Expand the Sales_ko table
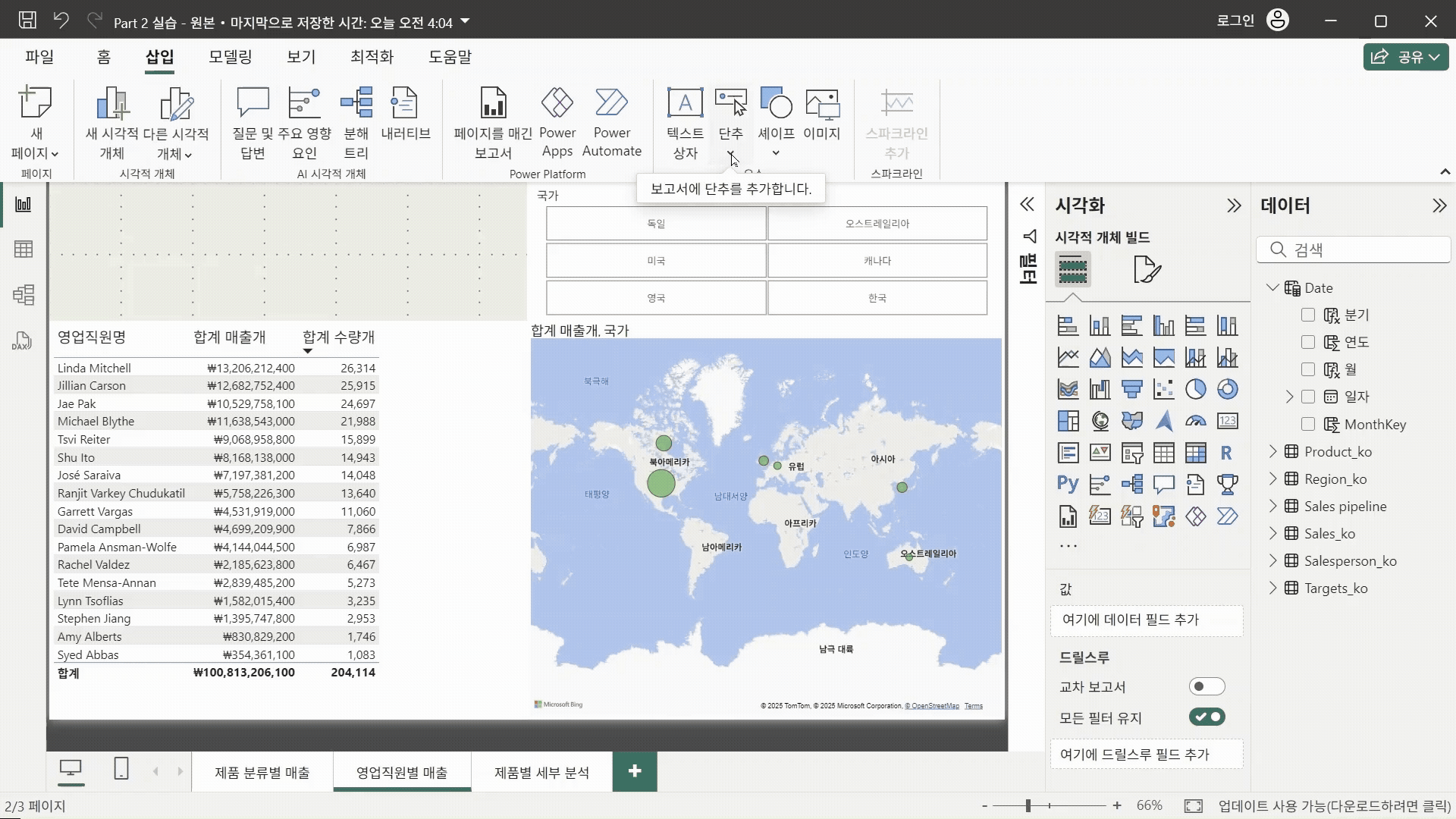This screenshot has height=819, width=1456. point(1272,533)
